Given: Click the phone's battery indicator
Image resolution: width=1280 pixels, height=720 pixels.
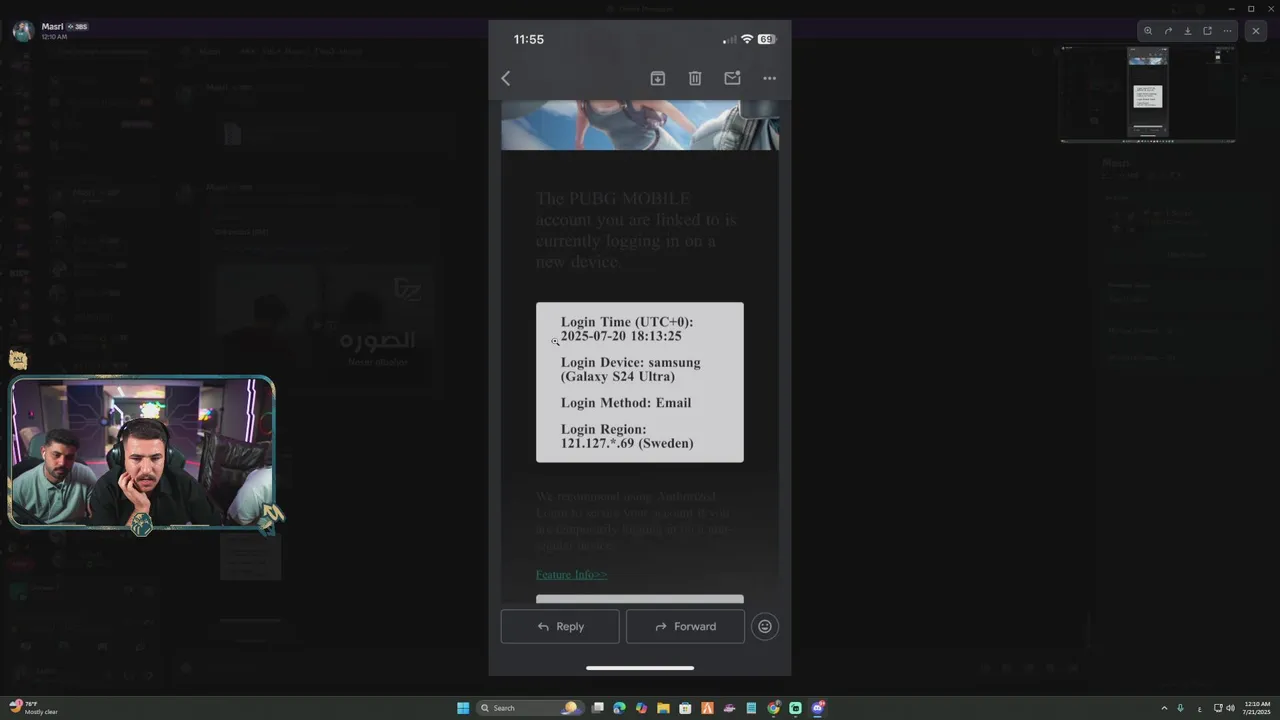Looking at the screenshot, I should pos(766,39).
